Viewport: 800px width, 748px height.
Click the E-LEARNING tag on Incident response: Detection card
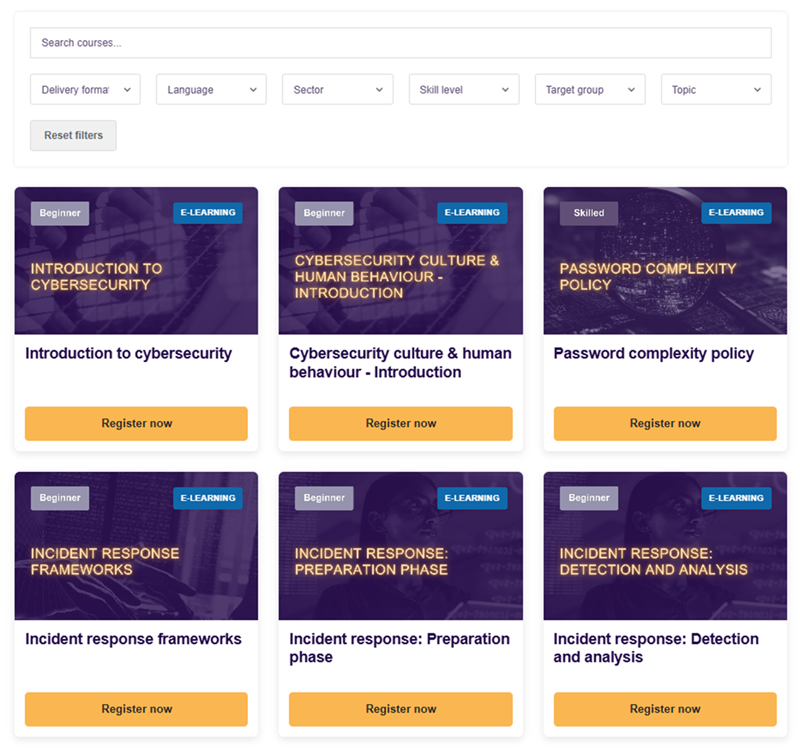(736, 498)
